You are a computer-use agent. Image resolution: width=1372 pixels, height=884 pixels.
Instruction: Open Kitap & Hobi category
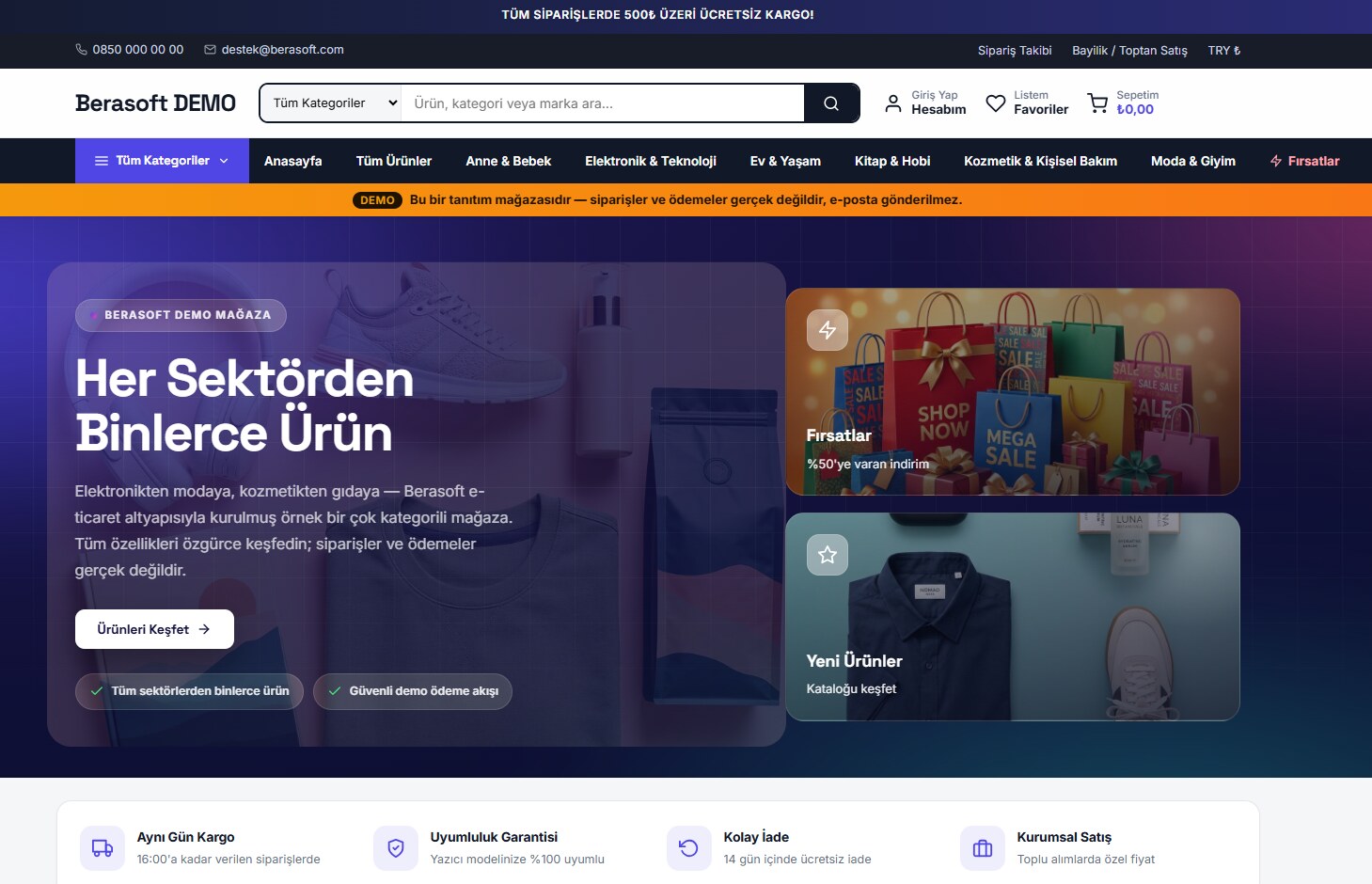click(x=892, y=161)
